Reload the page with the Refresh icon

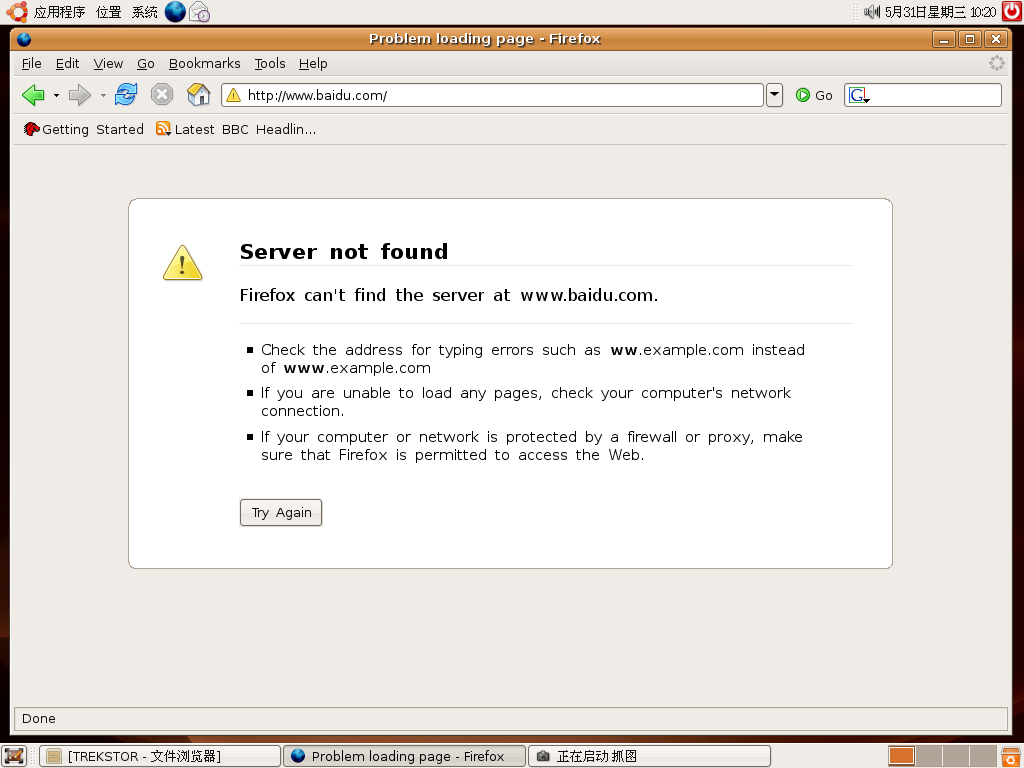126,95
